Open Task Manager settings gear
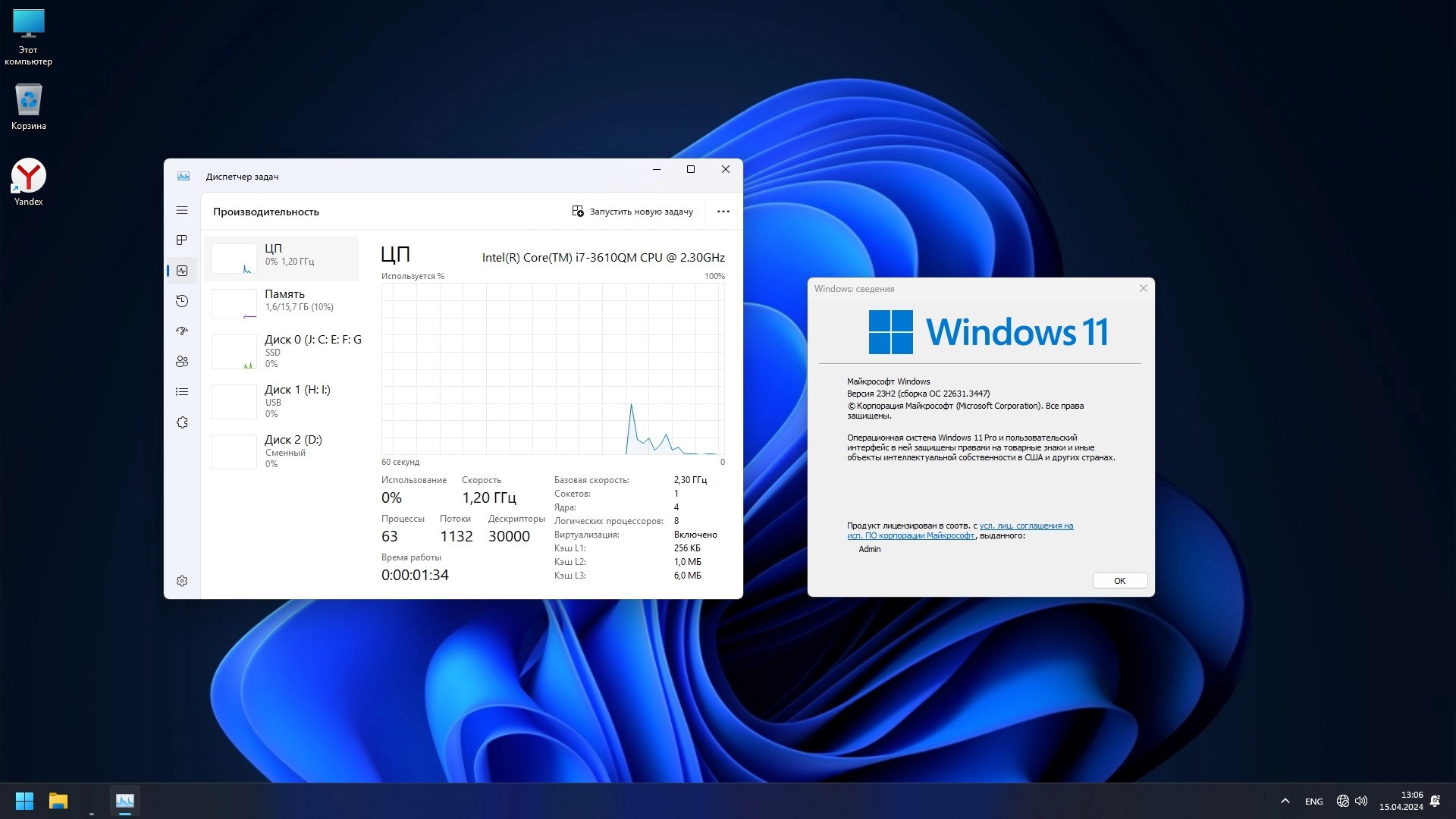1456x819 pixels. pyautogui.click(x=182, y=581)
